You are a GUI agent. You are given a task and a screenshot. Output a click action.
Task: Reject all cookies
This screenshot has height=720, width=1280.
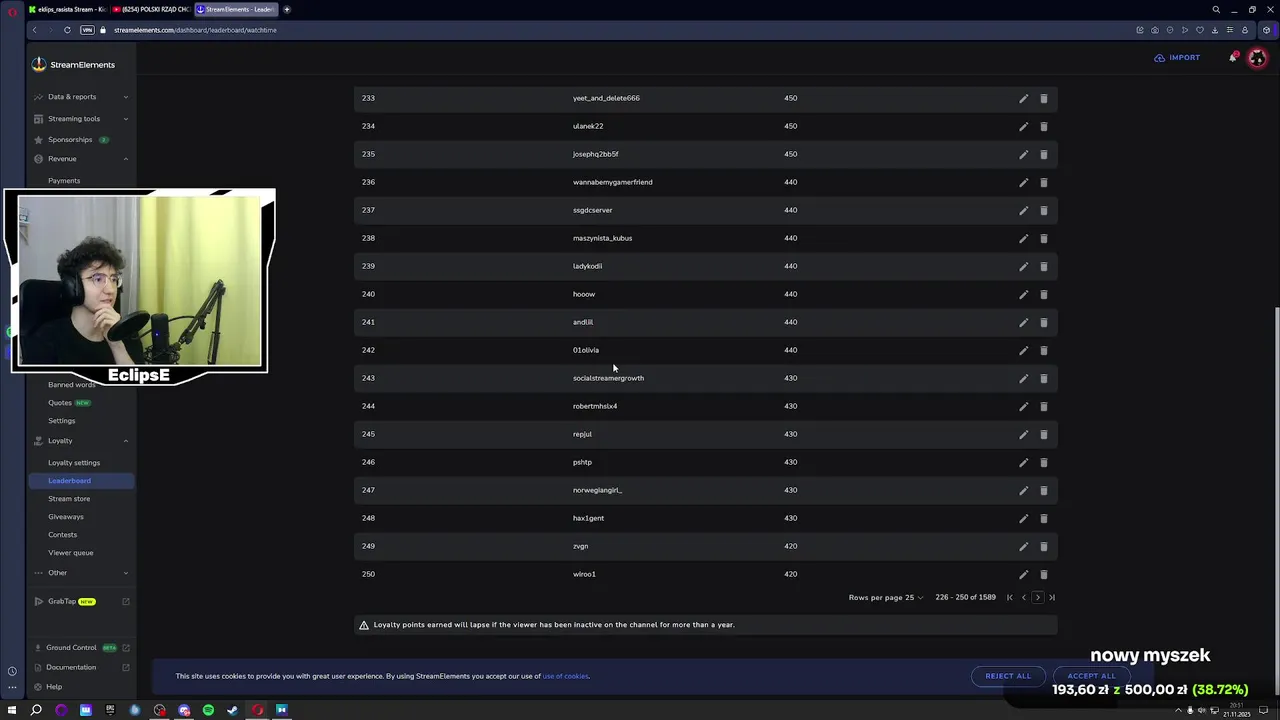pyautogui.click(x=1008, y=676)
